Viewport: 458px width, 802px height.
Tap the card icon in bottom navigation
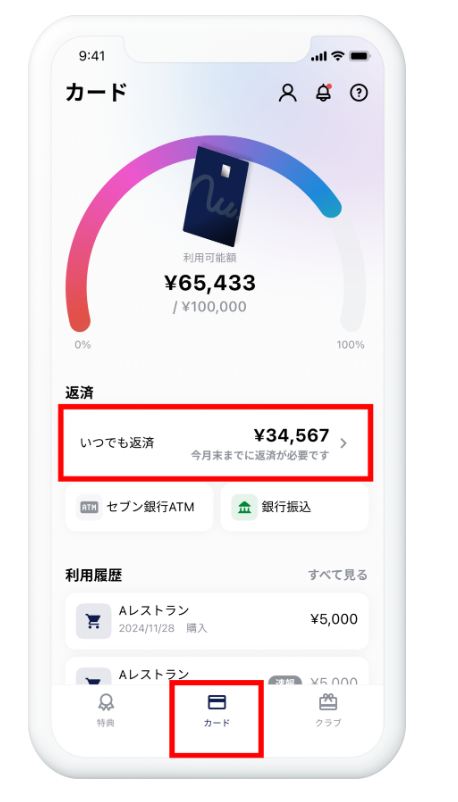(x=217, y=702)
